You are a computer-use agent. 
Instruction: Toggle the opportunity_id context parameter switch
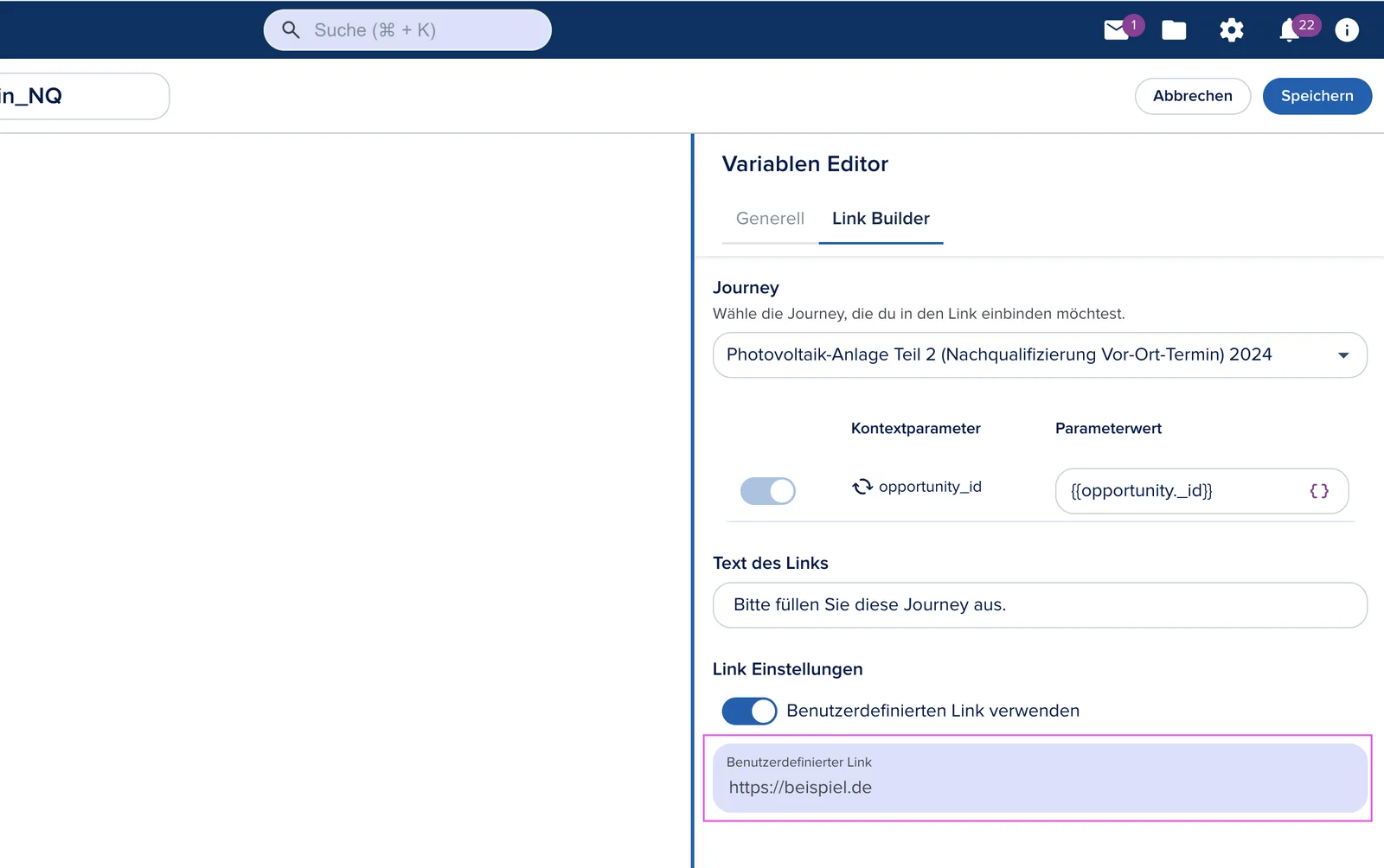click(x=768, y=491)
